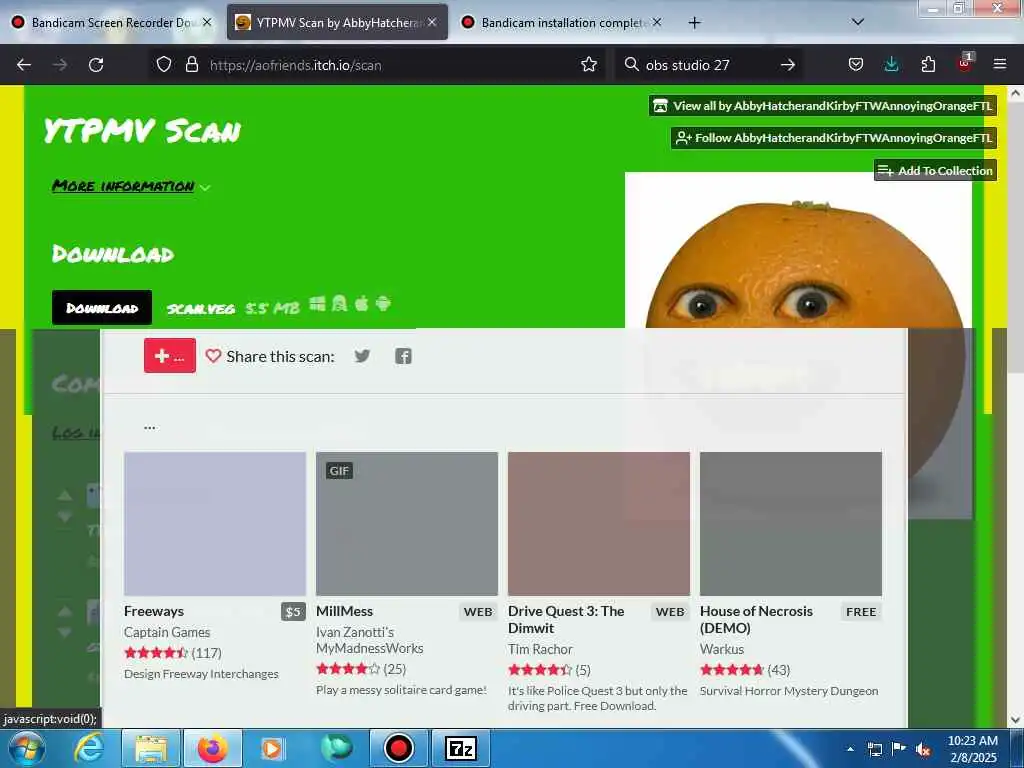The height and width of the screenshot is (768, 1024).
Task: Close the YTPMV Scan tab
Action: tap(432, 22)
